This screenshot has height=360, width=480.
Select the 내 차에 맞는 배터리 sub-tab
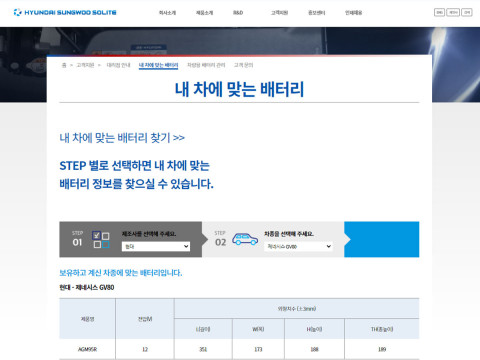tap(158, 65)
